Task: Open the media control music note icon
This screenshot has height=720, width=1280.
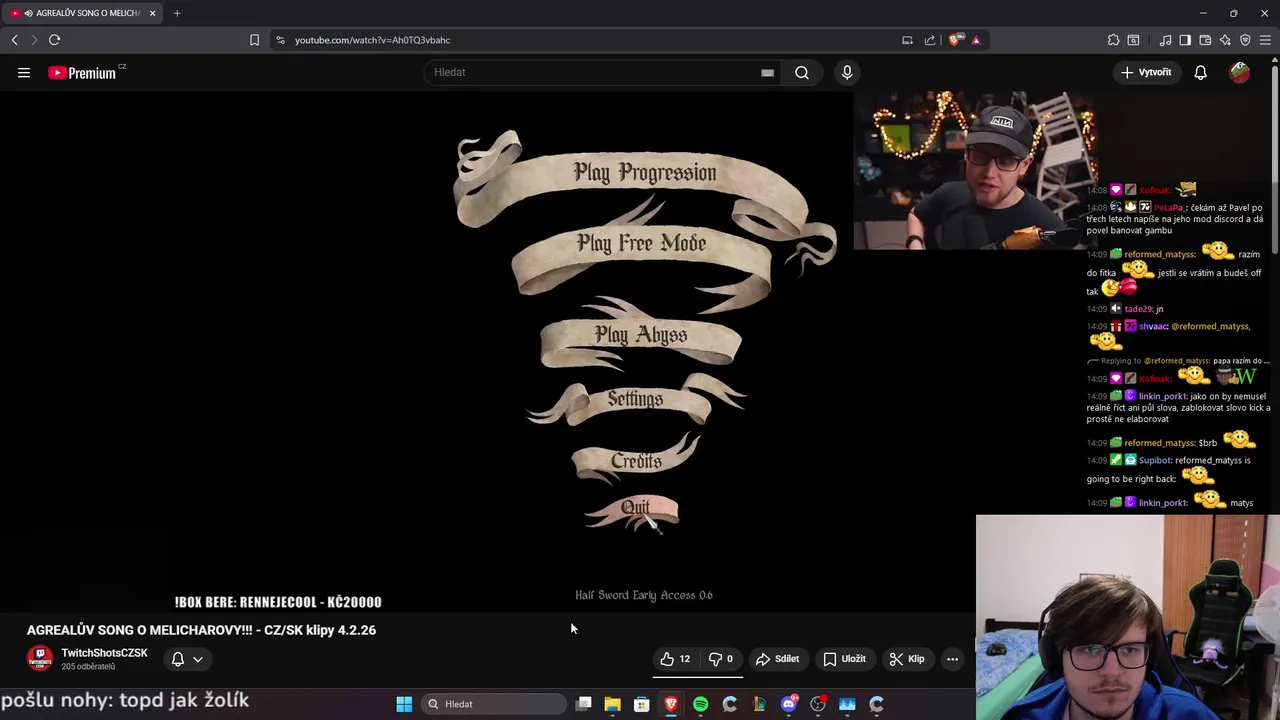Action: pos(1165,40)
